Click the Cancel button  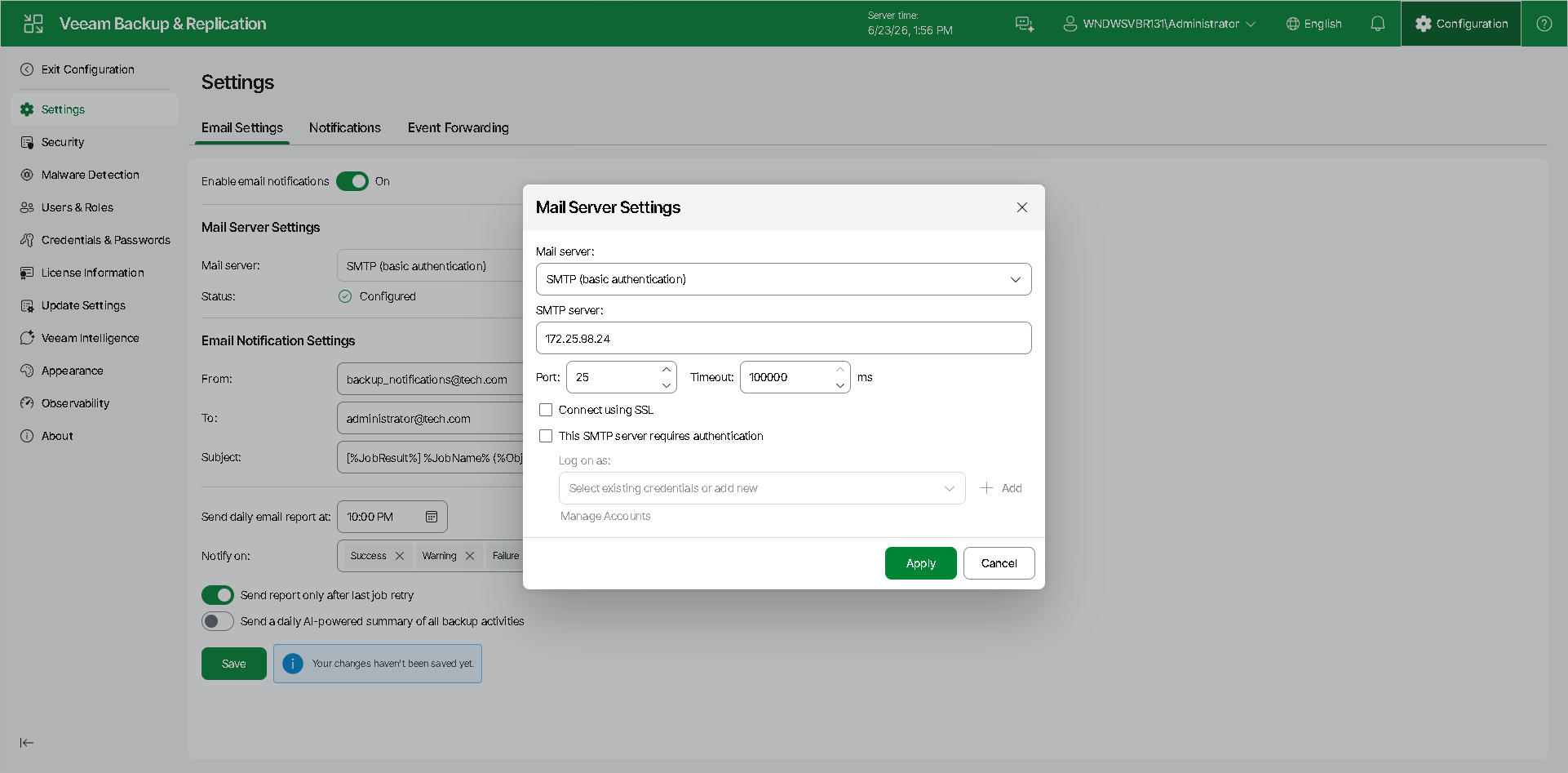pyautogui.click(x=999, y=563)
